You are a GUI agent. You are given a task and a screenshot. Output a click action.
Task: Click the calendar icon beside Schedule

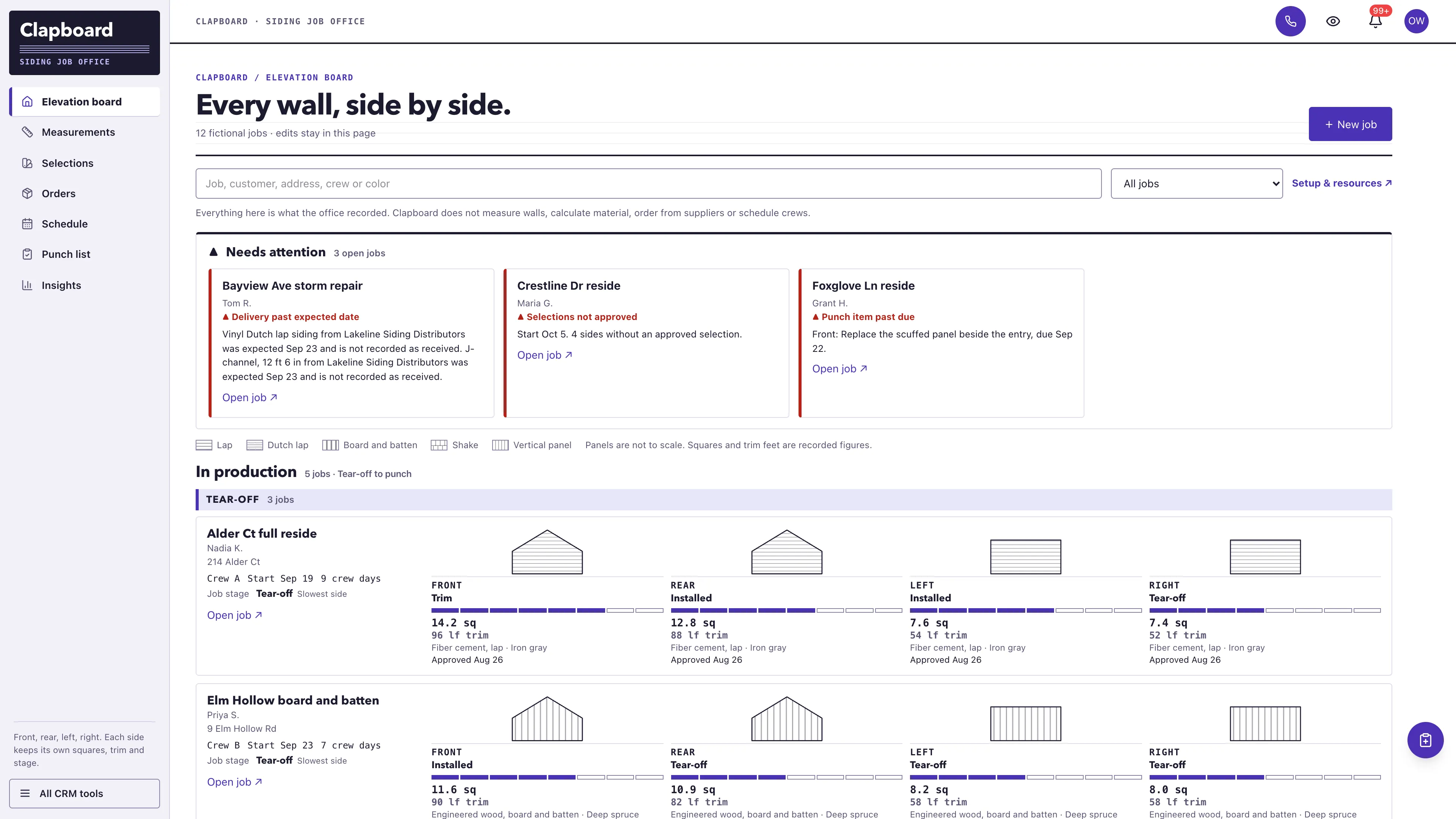(x=27, y=224)
